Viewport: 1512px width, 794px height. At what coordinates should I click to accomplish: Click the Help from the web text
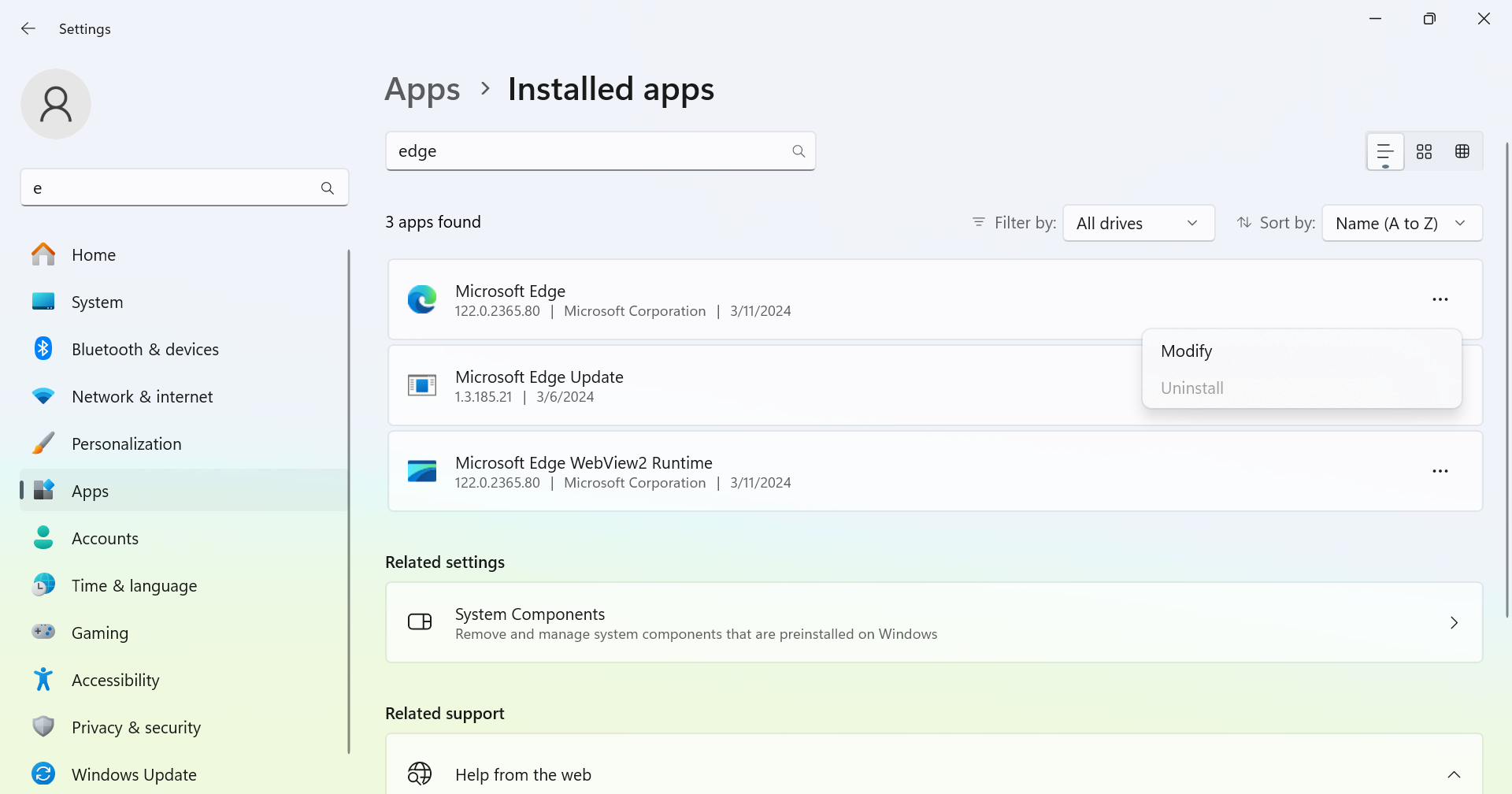(x=523, y=775)
